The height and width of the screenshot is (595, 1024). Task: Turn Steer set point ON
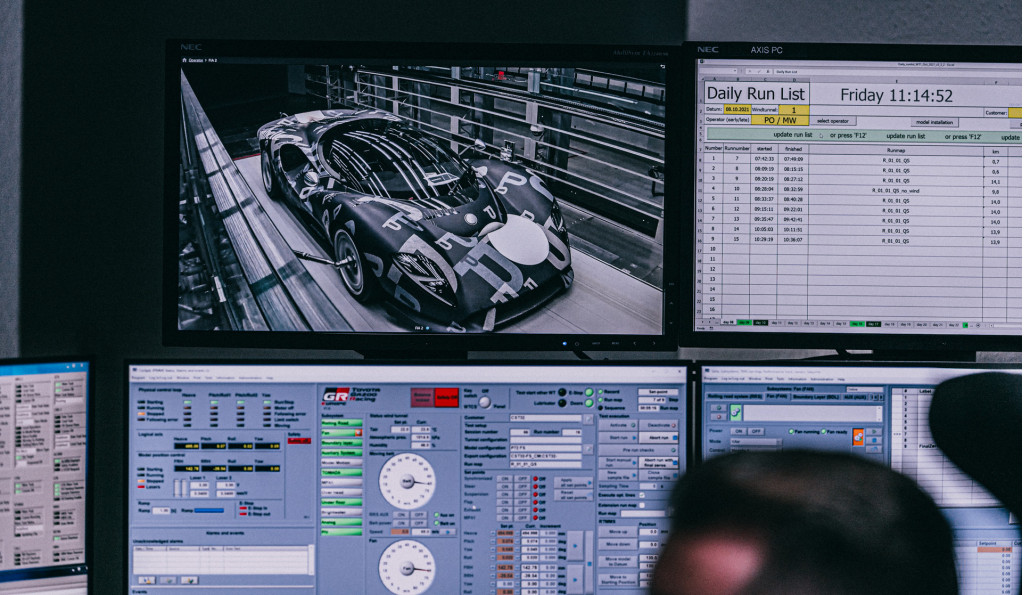pos(505,487)
